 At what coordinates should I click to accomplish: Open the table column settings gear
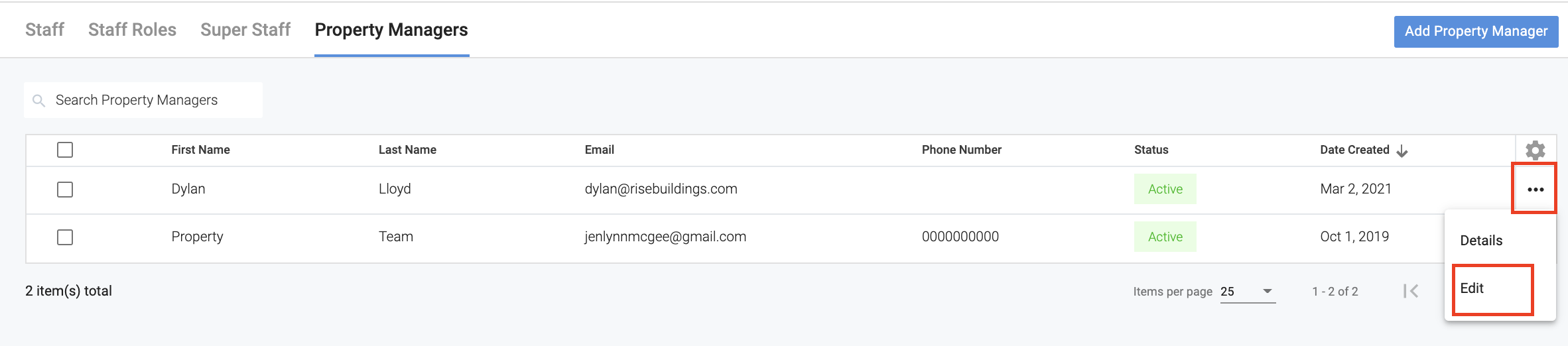tap(1535, 150)
